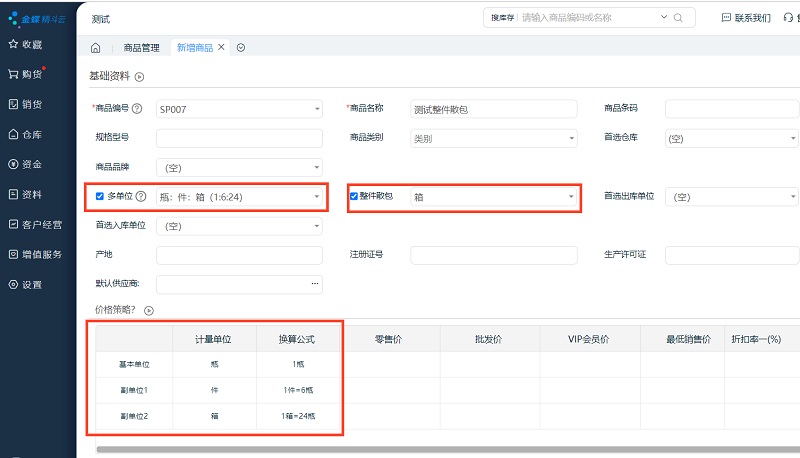Uncheck the 多单位 checkbox

[100, 197]
